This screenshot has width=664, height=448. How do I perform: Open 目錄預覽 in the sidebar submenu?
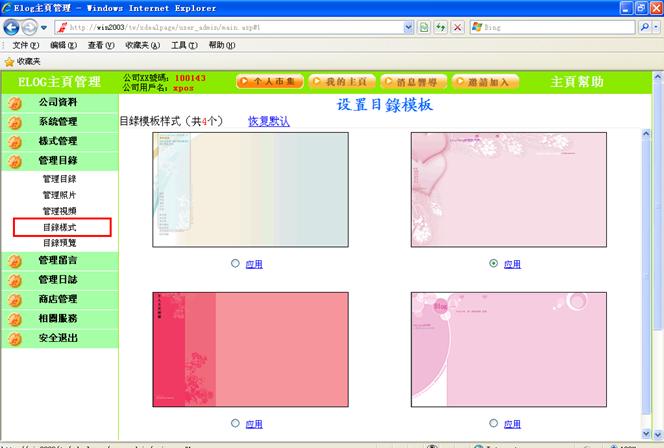[x=59, y=243]
